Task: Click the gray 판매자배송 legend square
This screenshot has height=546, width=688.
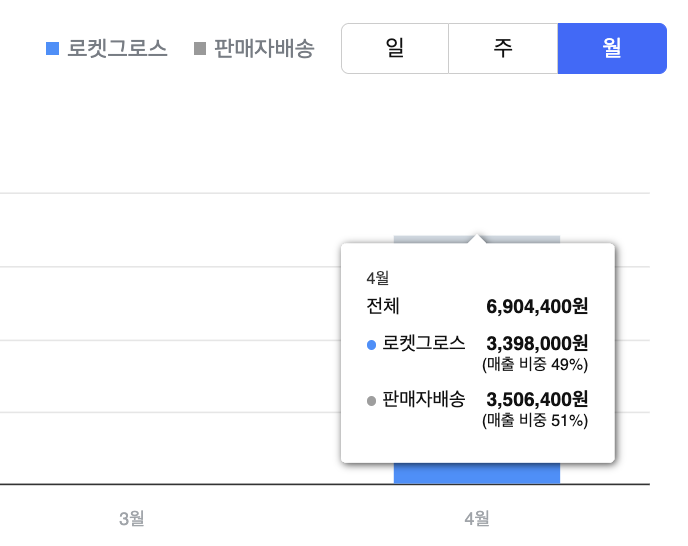Action: point(200,48)
